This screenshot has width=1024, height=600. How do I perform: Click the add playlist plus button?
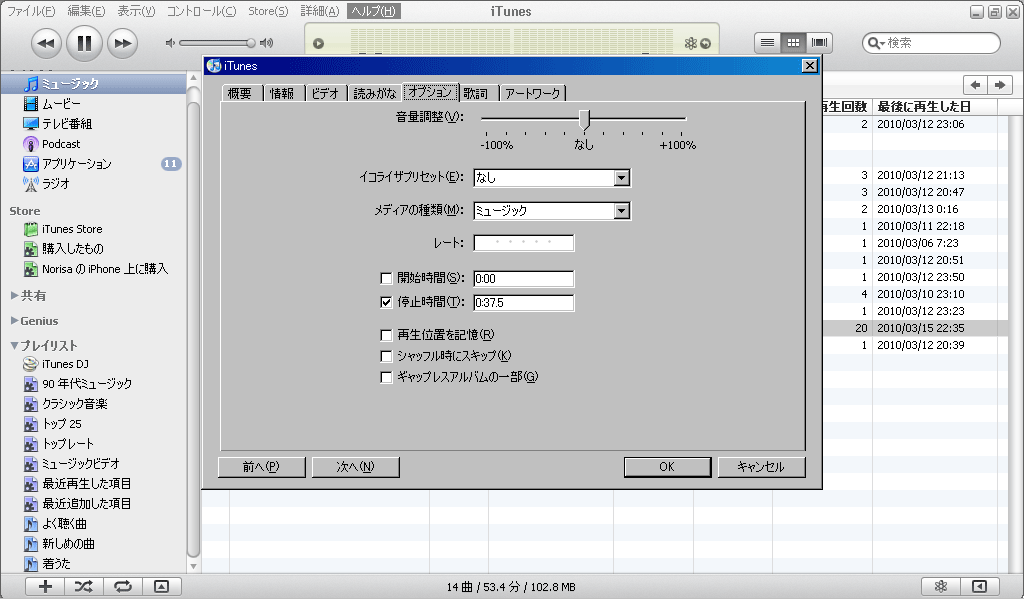45,586
